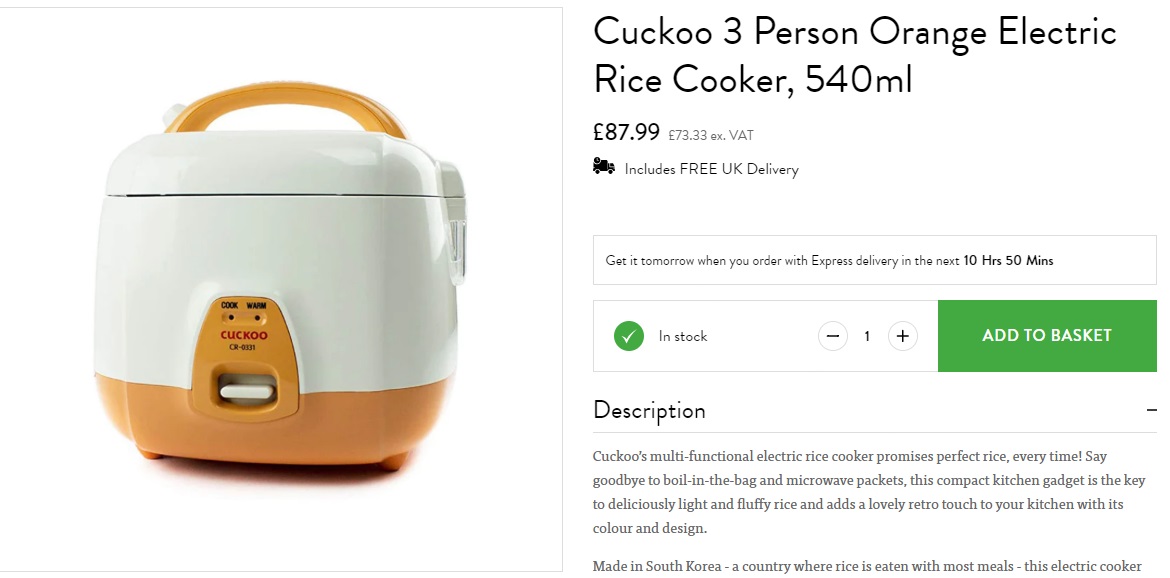Add the rice cooker to basket
This screenshot has width=1170, height=578.
[1047, 336]
